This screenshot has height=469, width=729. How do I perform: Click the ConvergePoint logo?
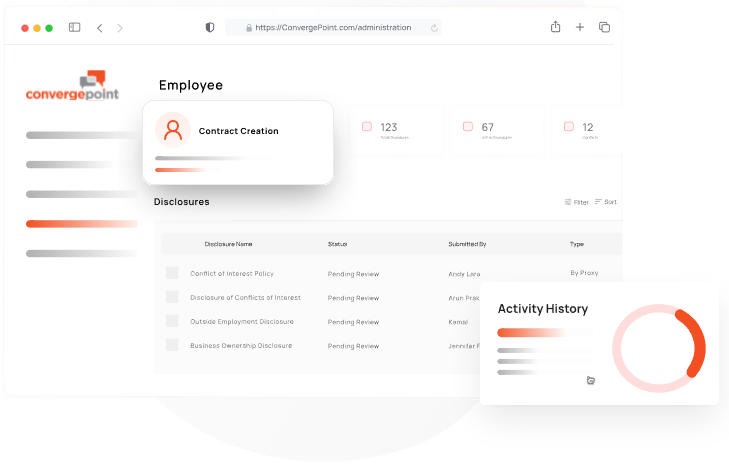pos(72,86)
